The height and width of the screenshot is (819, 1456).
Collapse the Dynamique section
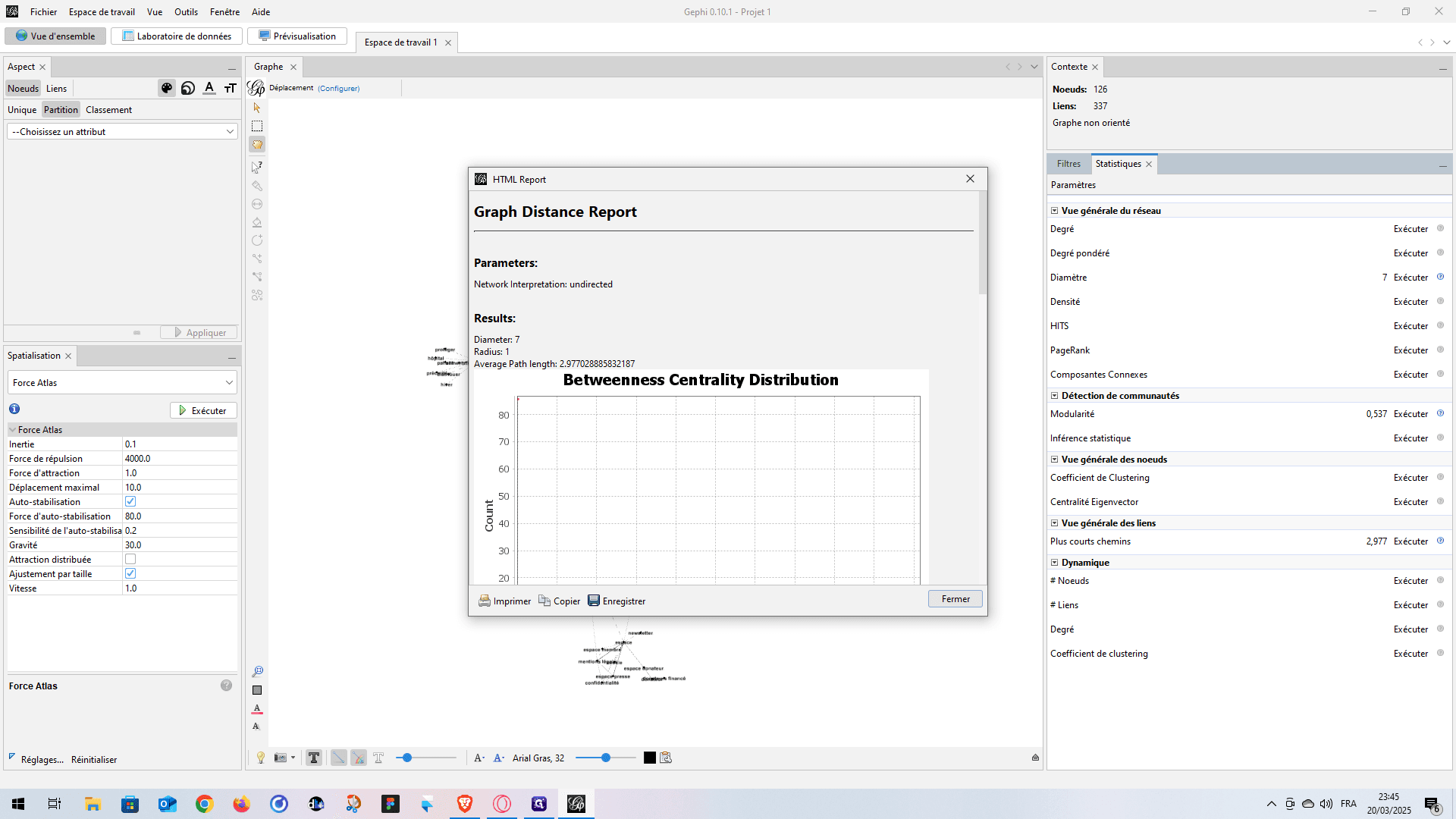pos(1054,563)
